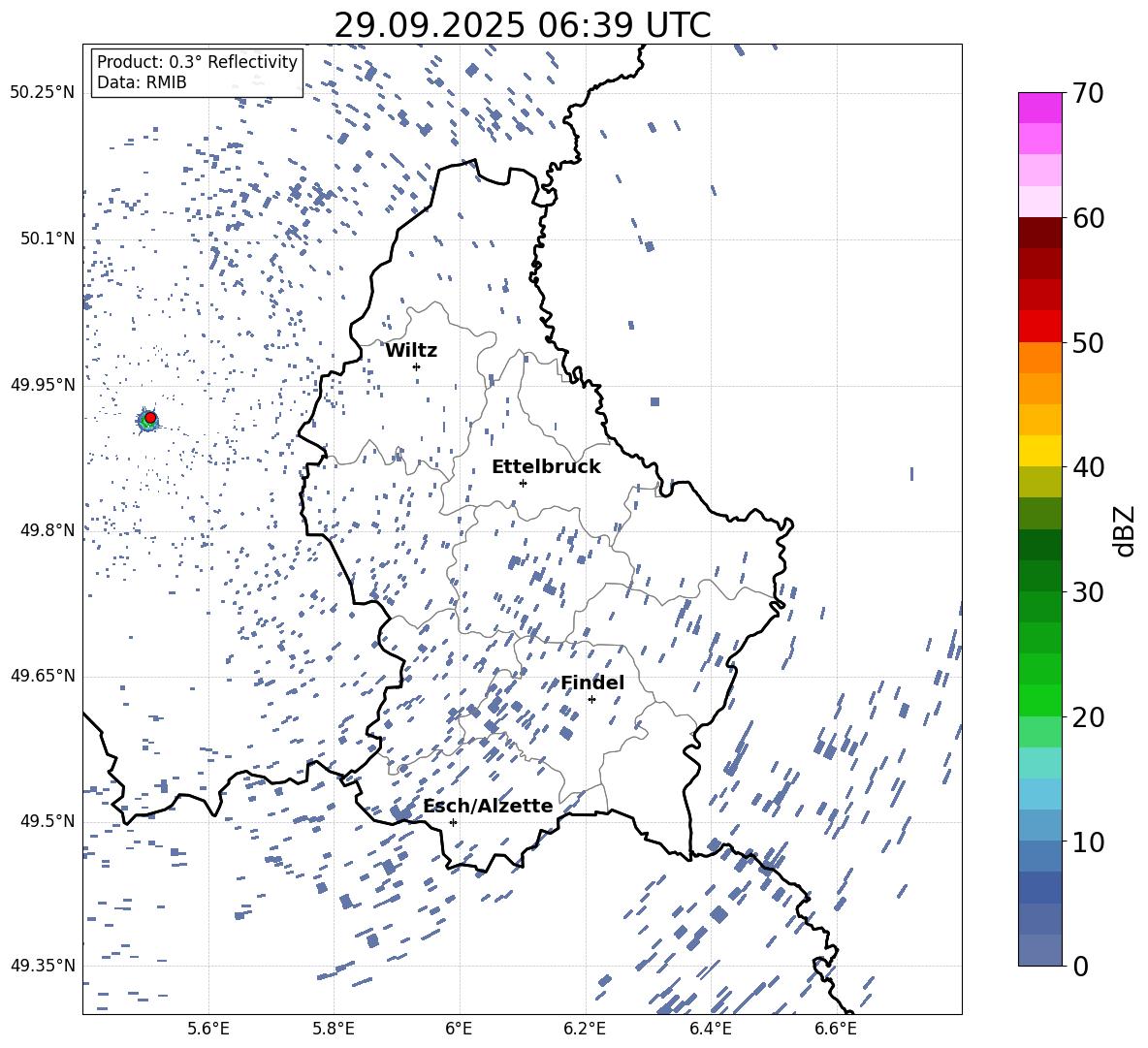Click the 5.6°E longitude label
Image resolution: width=1148 pixels, height=1048 pixels.
(x=208, y=1029)
